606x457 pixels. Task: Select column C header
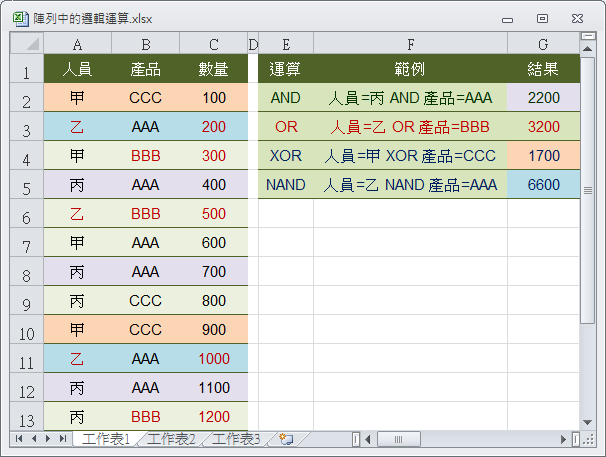pos(214,44)
